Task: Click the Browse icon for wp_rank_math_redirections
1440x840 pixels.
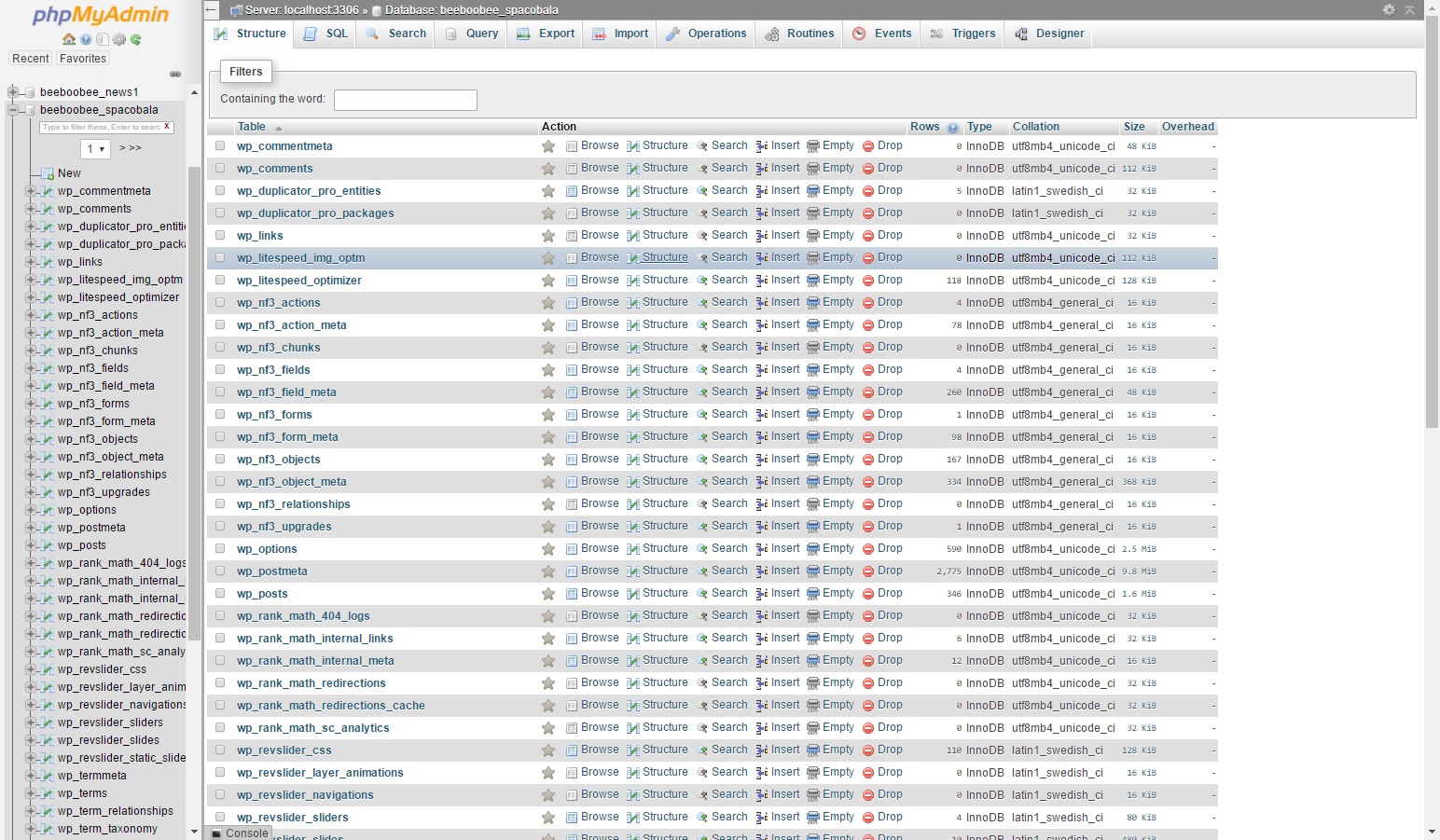Action: pos(572,683)
